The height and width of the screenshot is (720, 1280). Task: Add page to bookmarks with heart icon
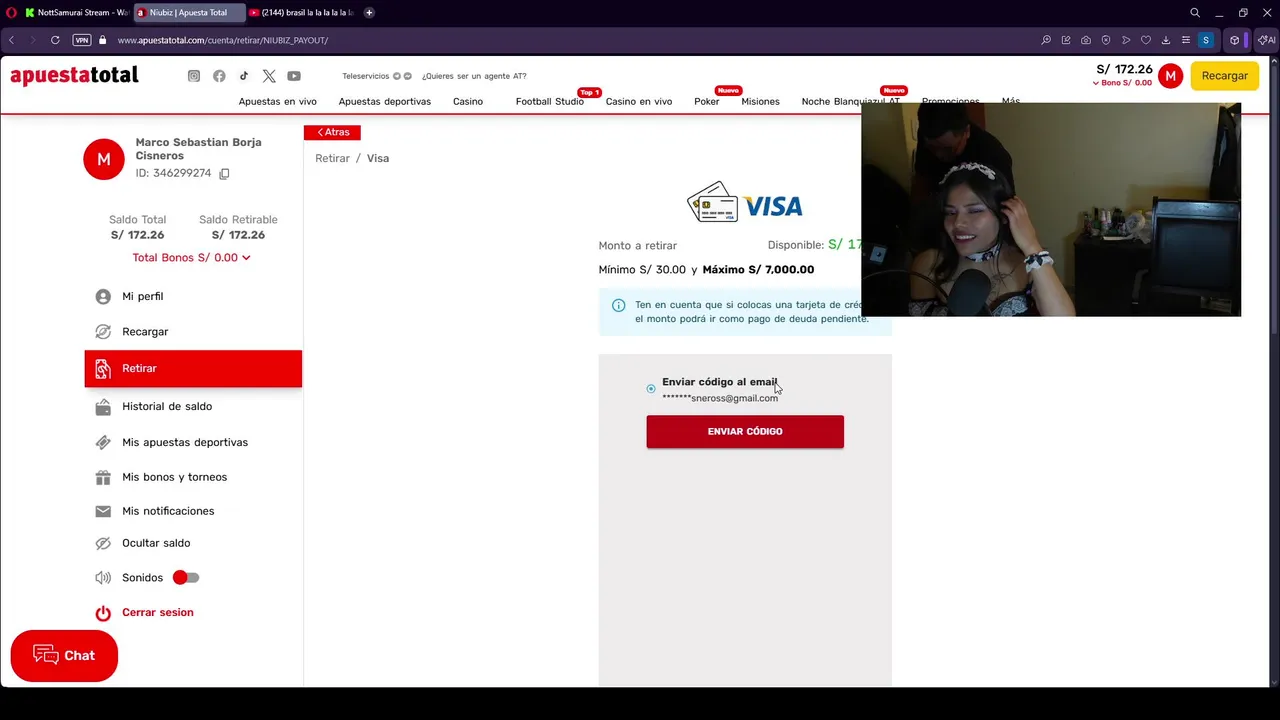pos(1146,40)
